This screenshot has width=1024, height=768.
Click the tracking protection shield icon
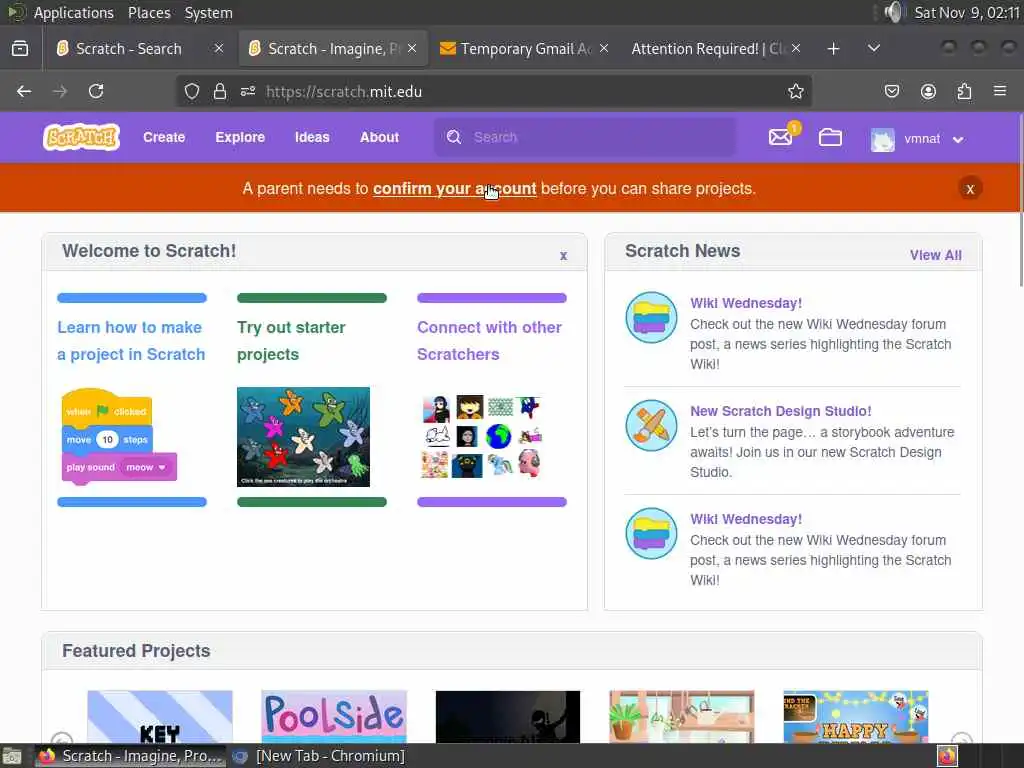point(191,91)
